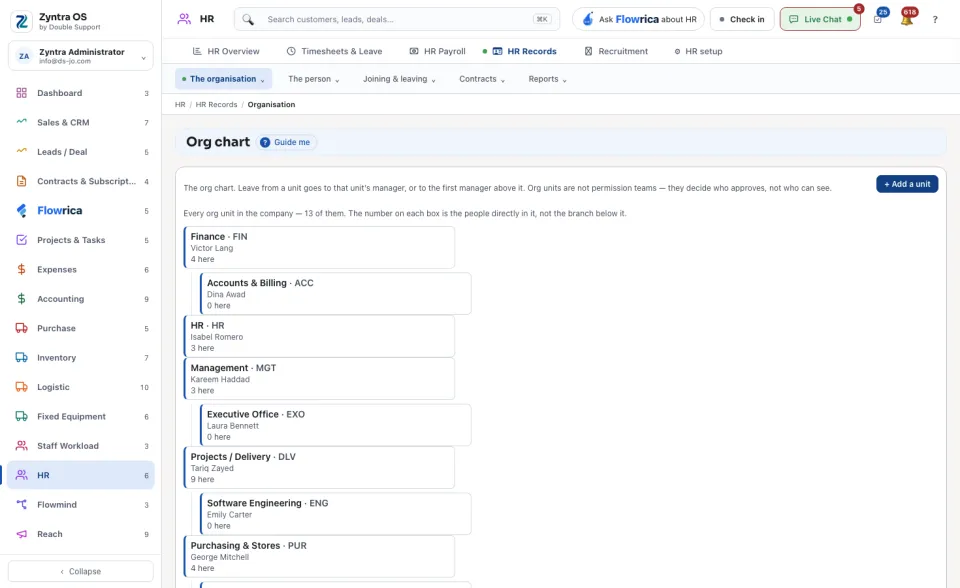Open the notifications bell icon
Viewport: 960px width, 588px height.
point(907,19)
